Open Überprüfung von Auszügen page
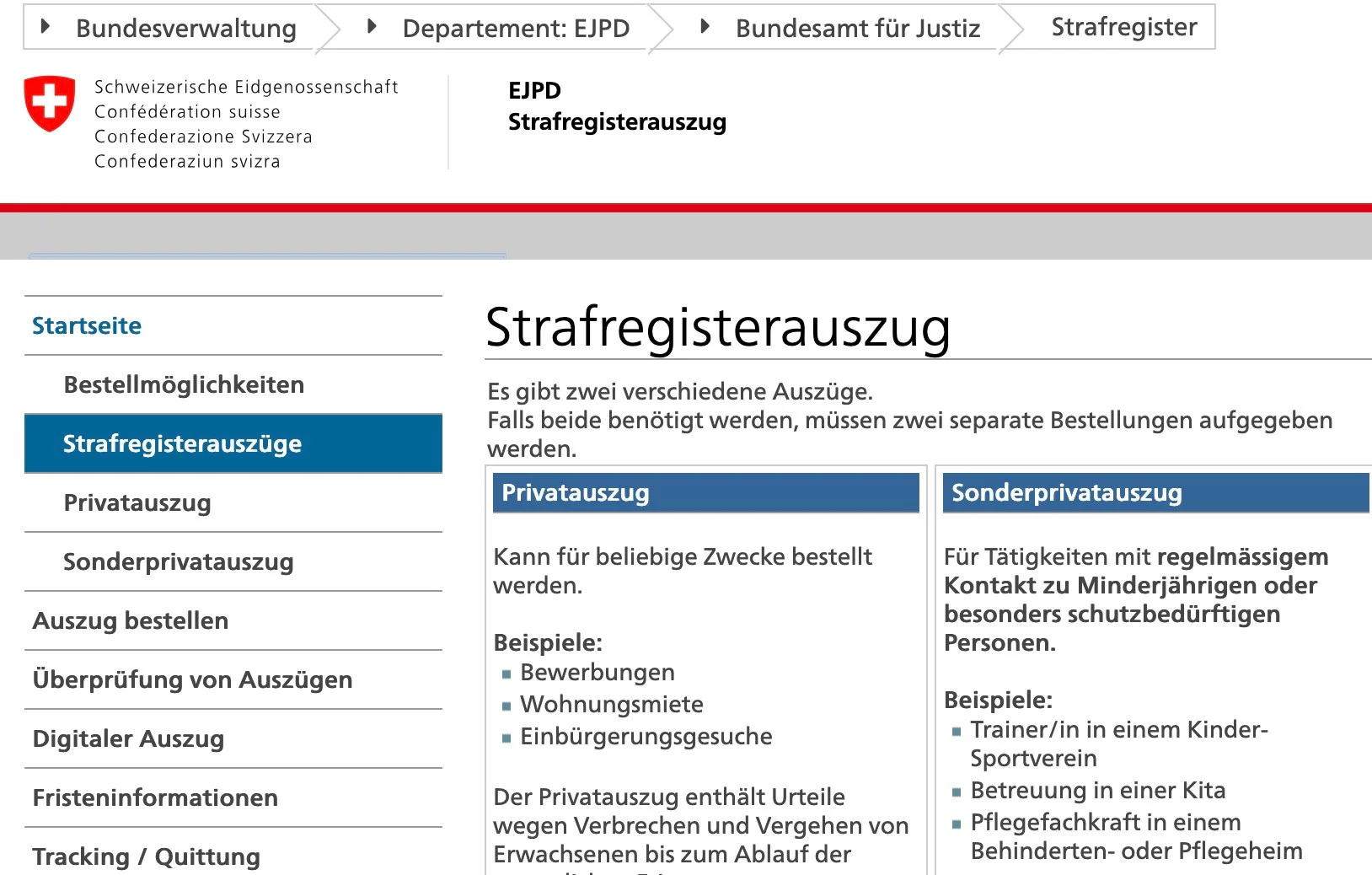This screenshot has height=875, width=1372. coord(233,679)
